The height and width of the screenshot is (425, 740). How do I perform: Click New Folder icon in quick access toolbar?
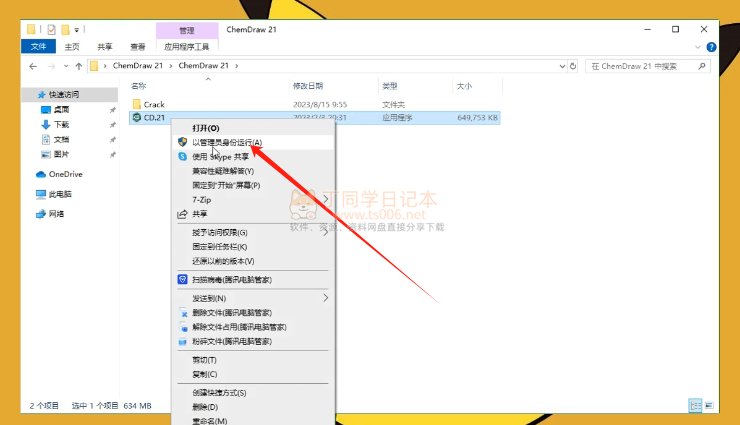[x=65, y=30]
